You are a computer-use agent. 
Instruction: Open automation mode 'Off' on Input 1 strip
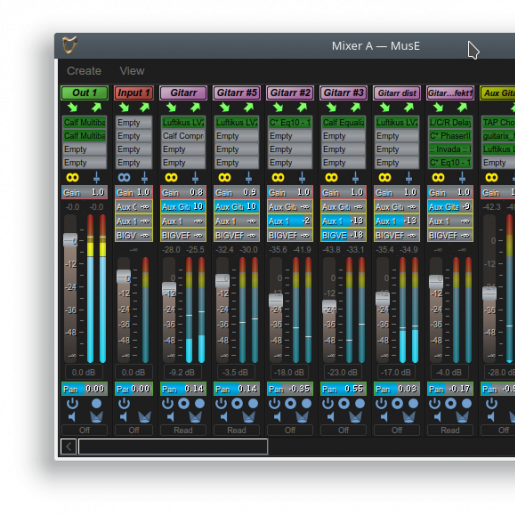pyautogui.click(x=134, y=430)
